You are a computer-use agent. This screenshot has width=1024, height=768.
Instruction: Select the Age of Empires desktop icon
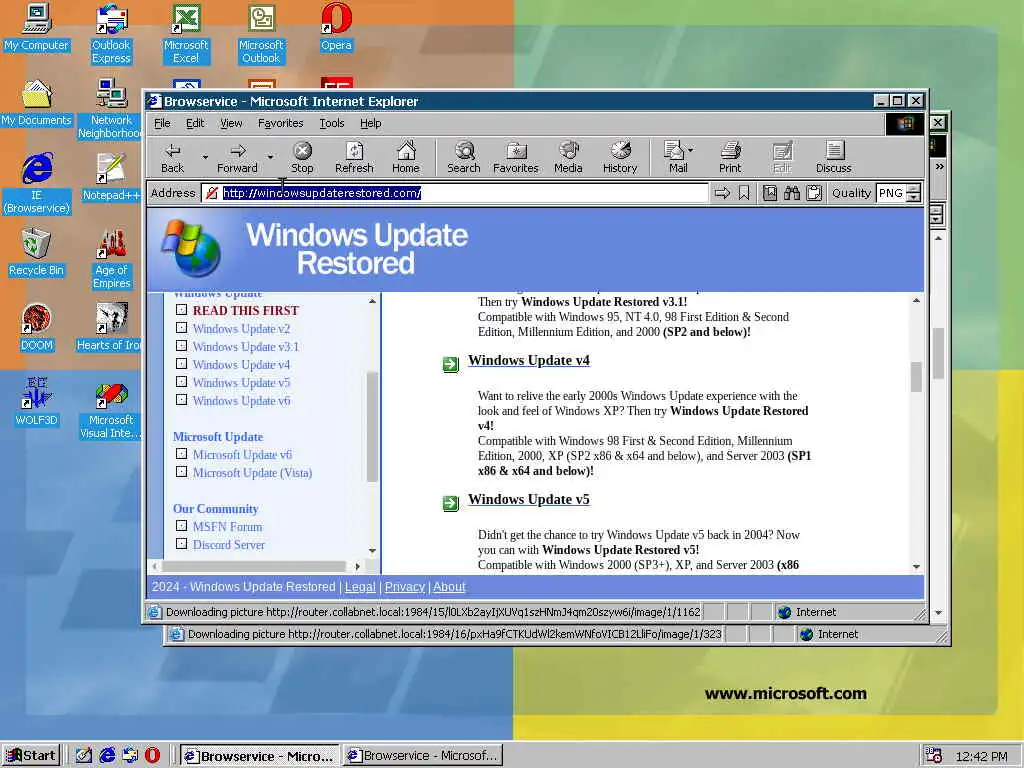point(112,259)
